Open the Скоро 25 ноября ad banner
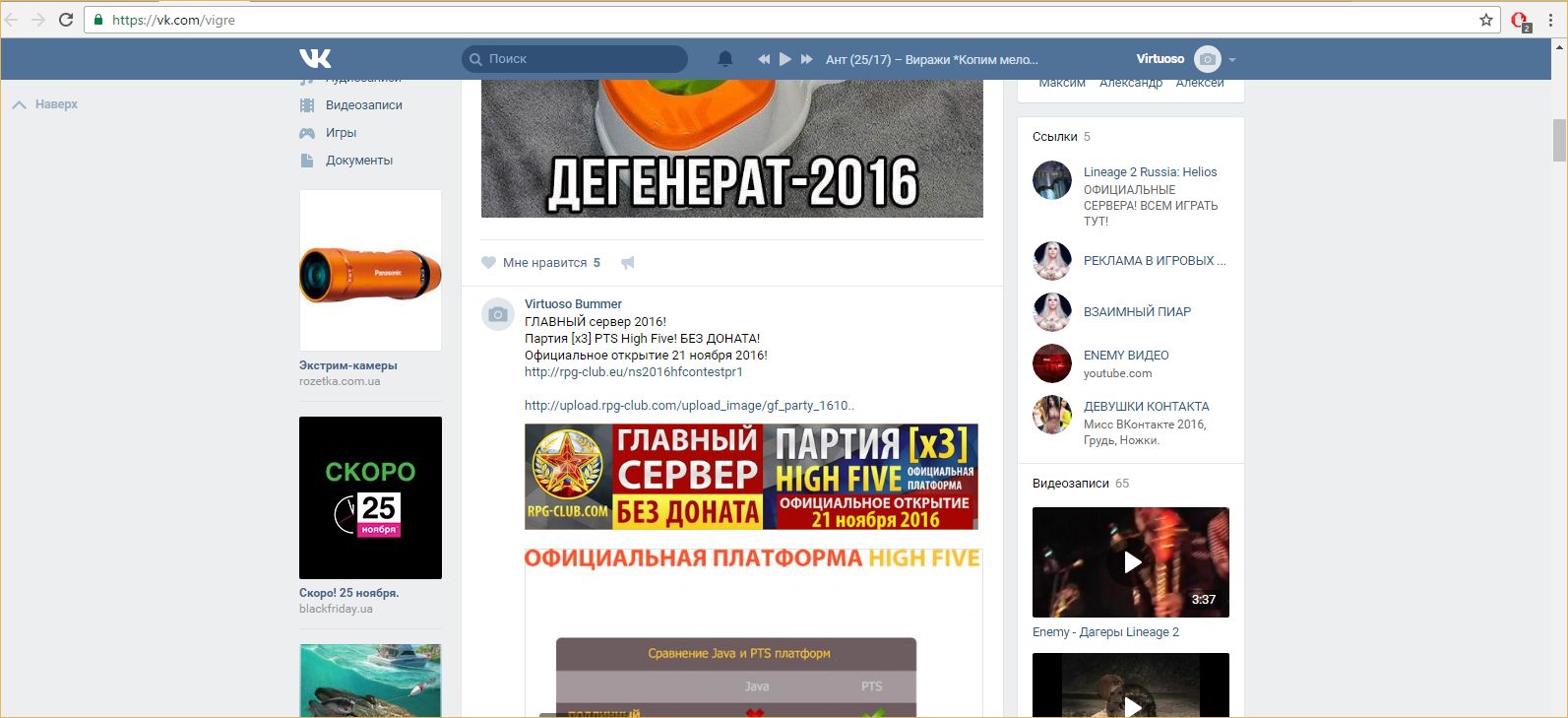 point(370,497)
